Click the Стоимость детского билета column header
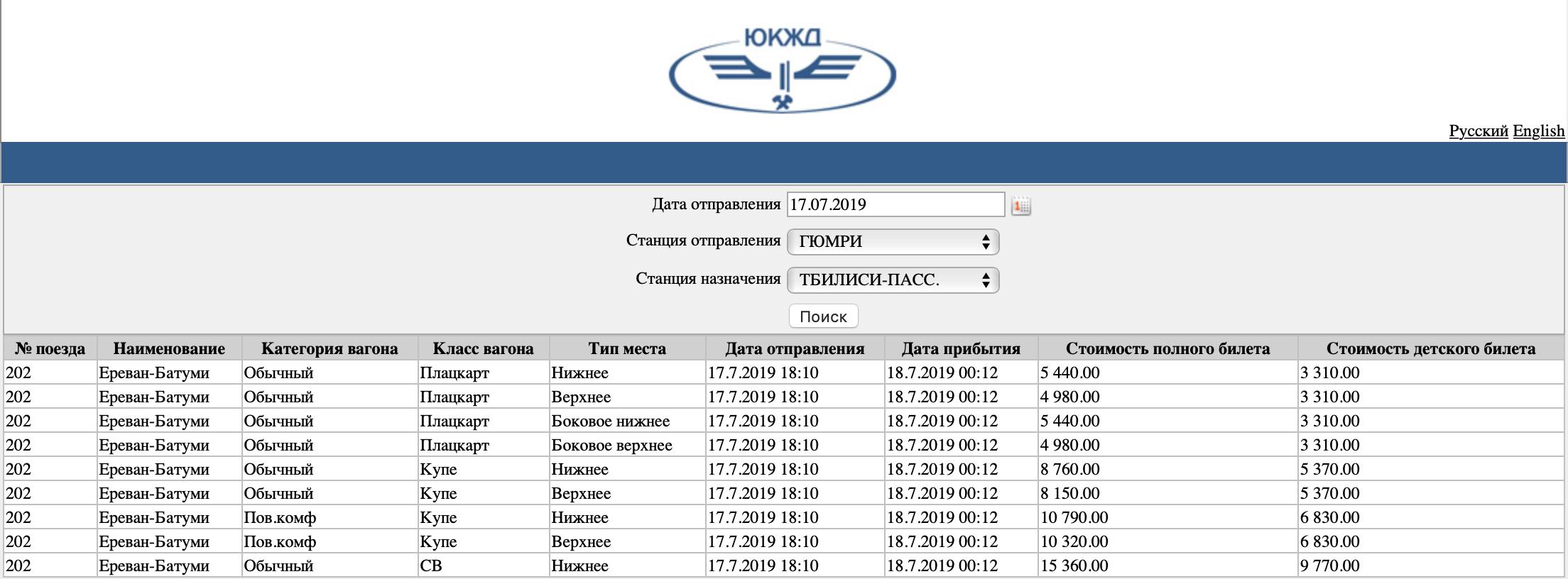 coord(1431,348)
